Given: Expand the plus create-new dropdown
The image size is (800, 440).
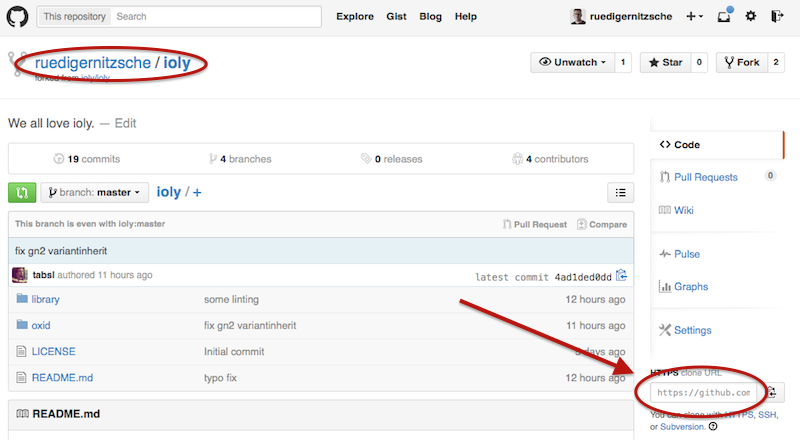Looking at the screenshot, I should (694, 16).
